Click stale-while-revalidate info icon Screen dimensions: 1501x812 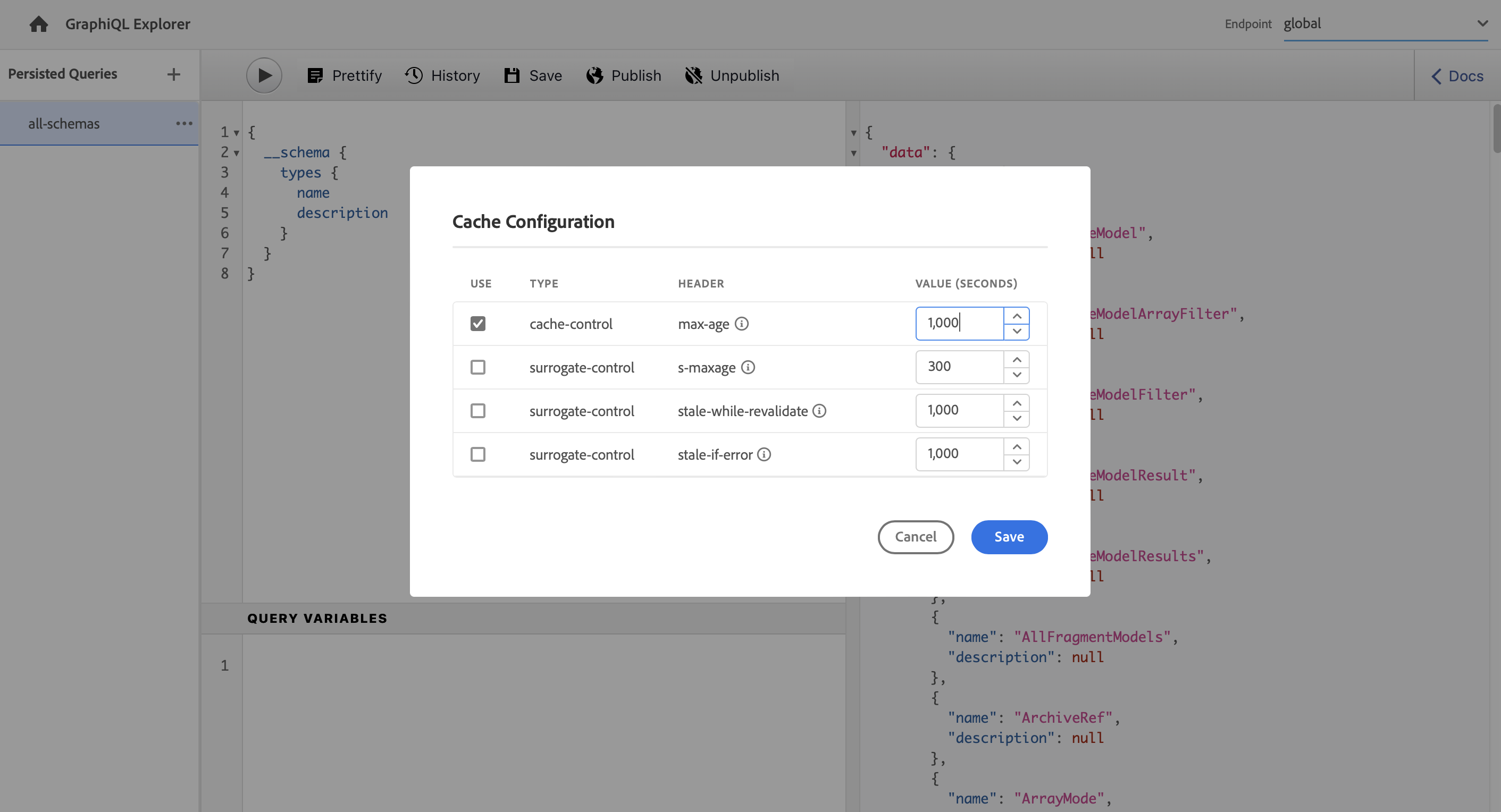tap(819, 411)
